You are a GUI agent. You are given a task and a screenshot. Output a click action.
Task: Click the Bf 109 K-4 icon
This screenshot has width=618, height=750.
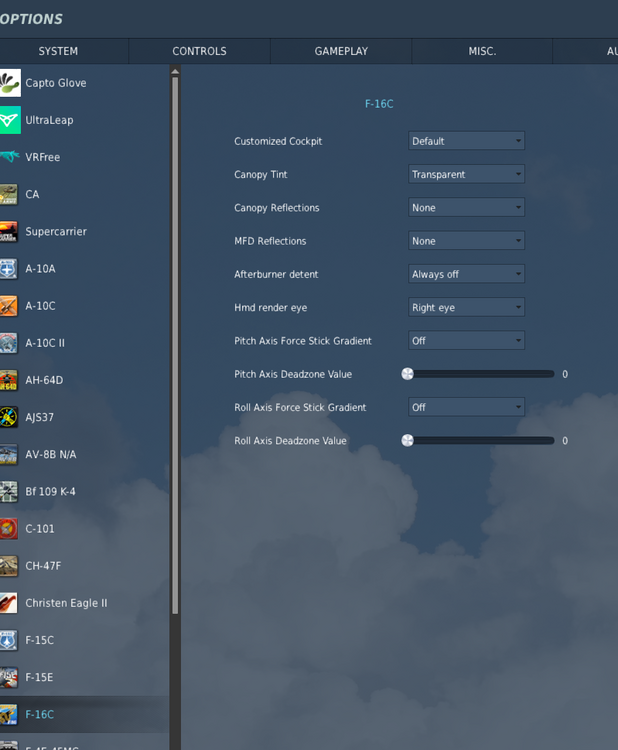(x=9, y=492)
